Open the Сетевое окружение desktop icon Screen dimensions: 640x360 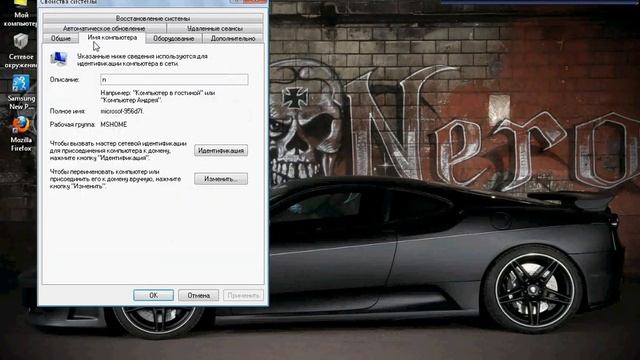(x=20, y=51)
